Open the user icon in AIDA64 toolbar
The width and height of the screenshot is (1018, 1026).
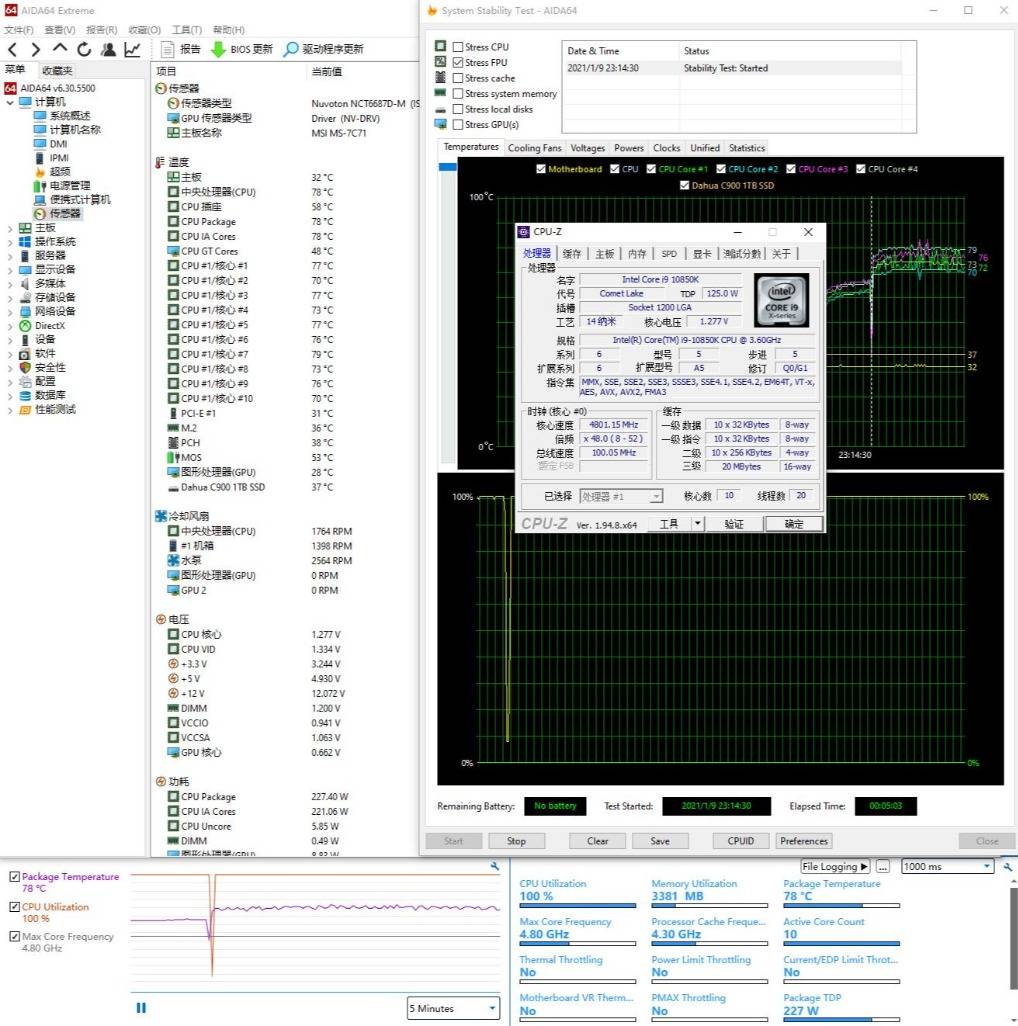[108, 49]
